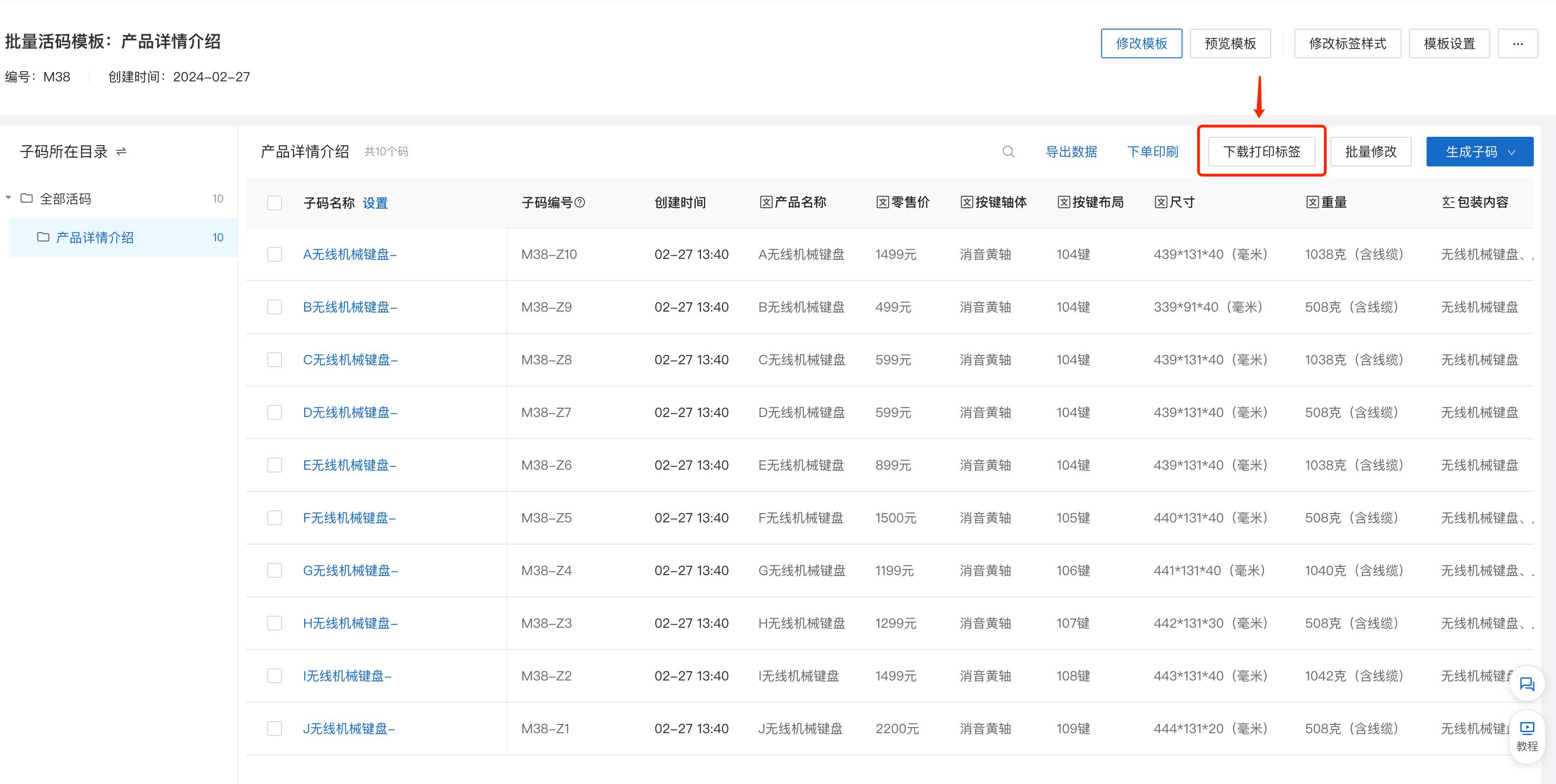The image size is (1556, 784).
Task: Click the 产品详情介绍 folder icon in sidebar
Action: (x=43, y=237)
